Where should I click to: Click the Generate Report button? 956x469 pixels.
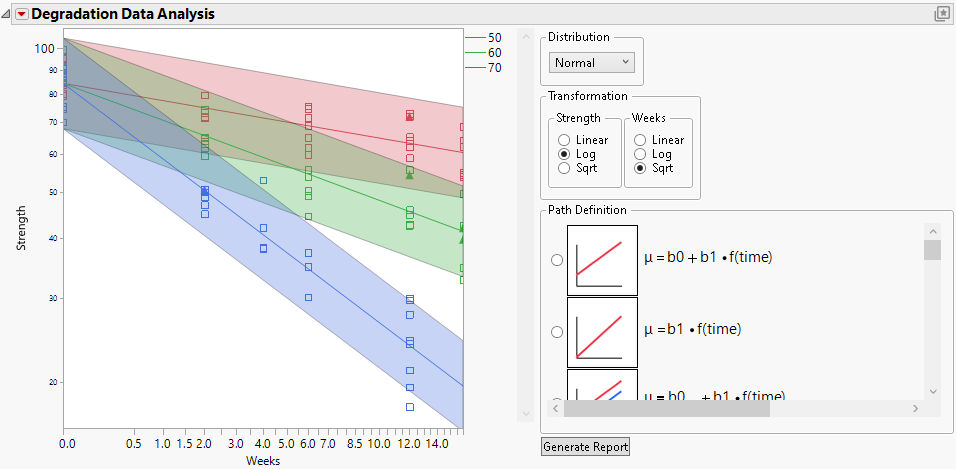[x=585, y=446]
